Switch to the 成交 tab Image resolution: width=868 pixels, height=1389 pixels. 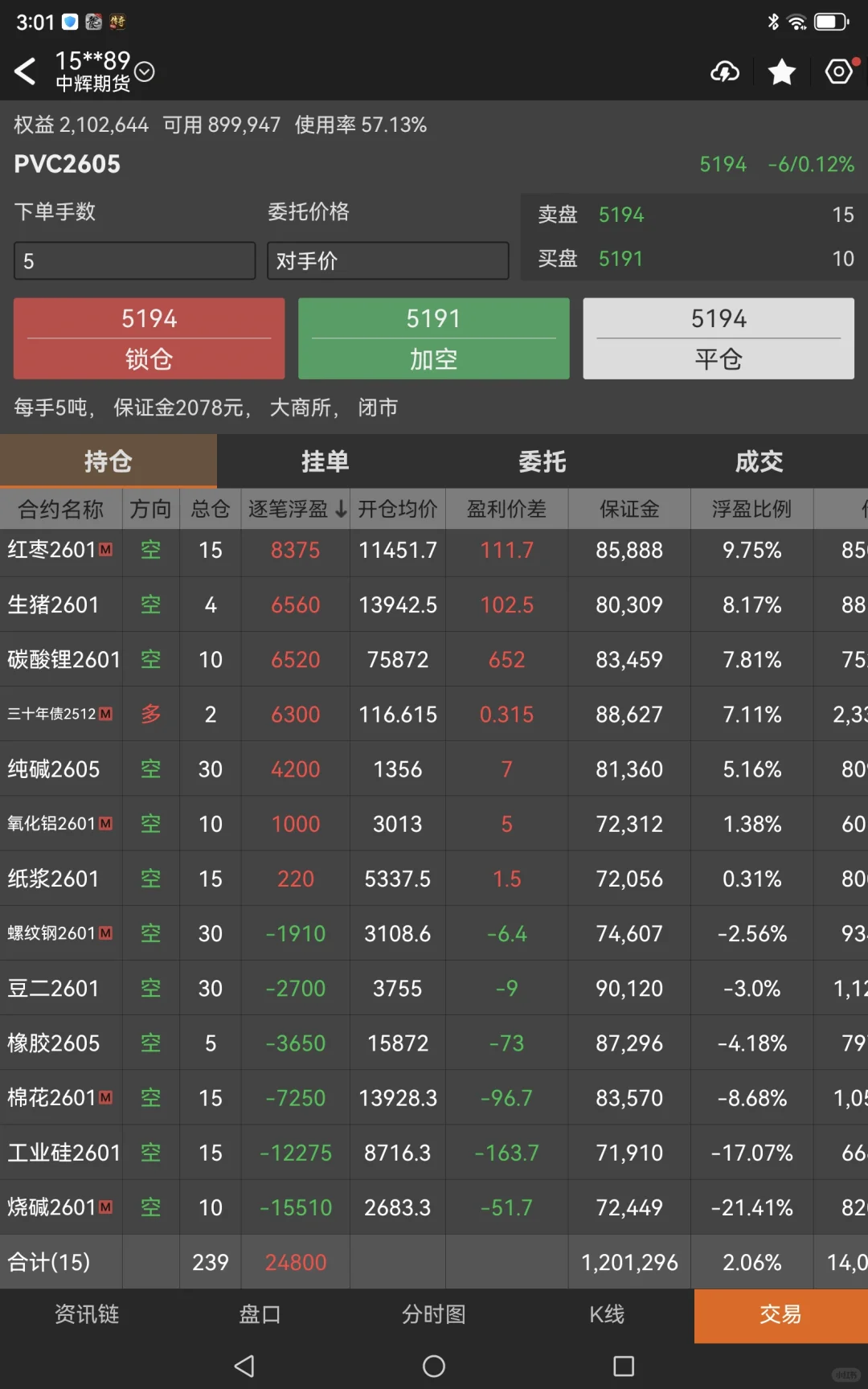[759, 461]
